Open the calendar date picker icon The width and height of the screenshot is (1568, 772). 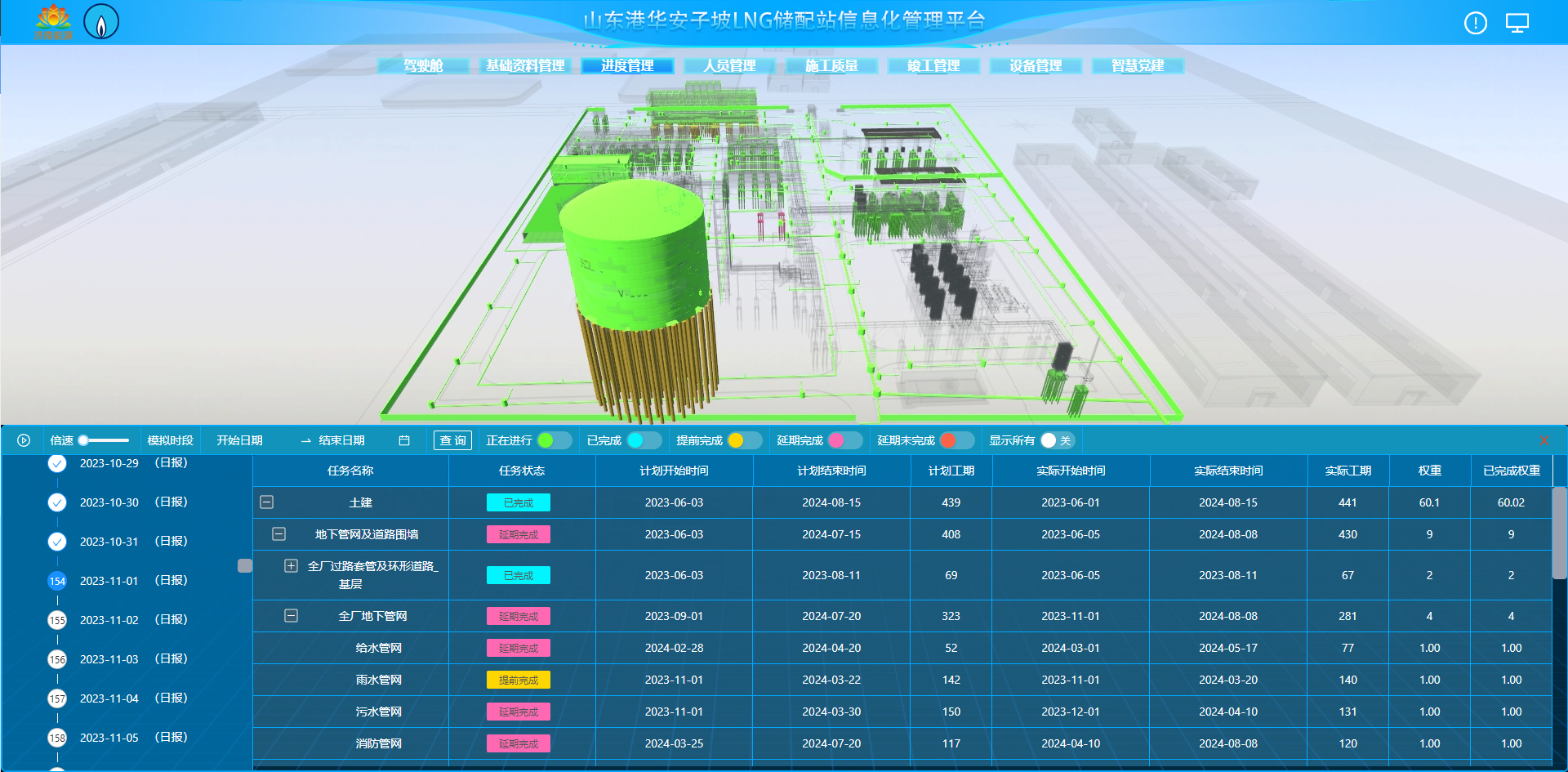point(403,440)
